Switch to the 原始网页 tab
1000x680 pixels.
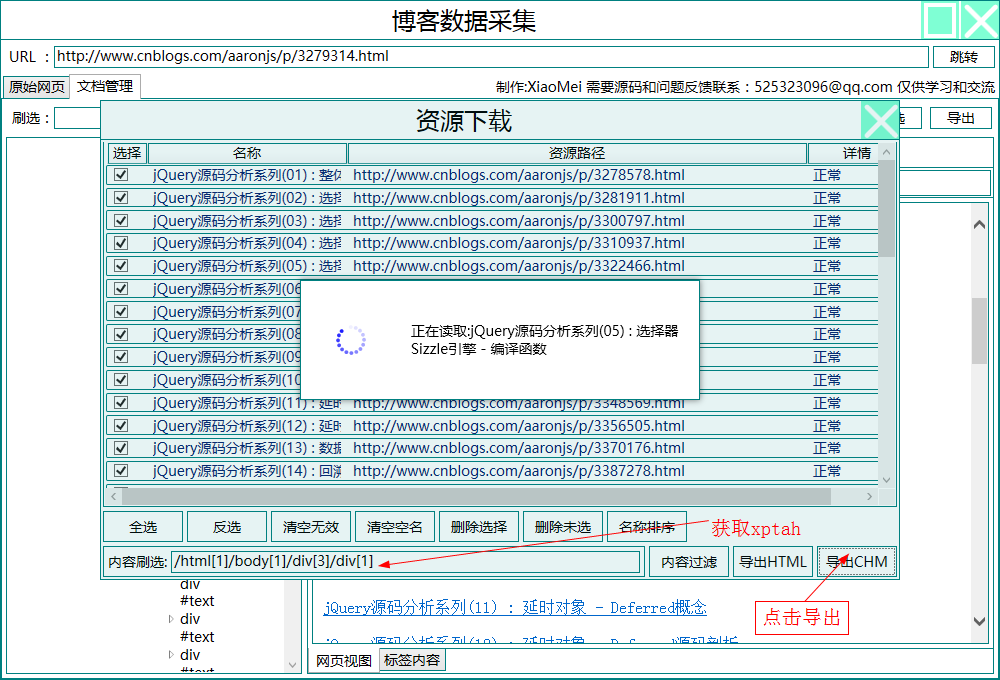point(36,87)
